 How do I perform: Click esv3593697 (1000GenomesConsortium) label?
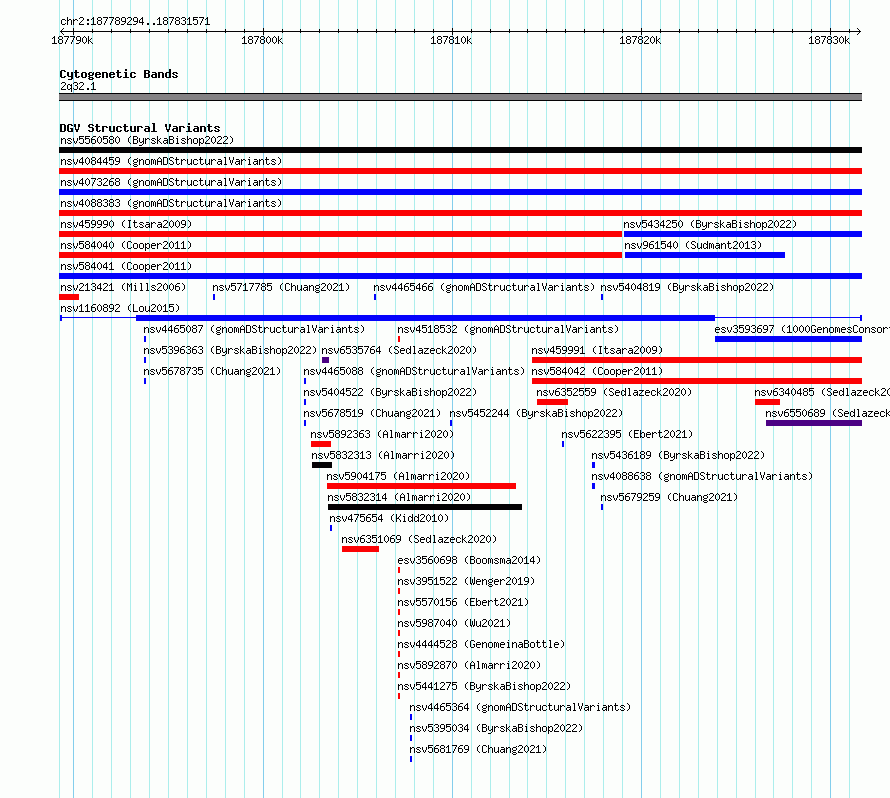coord(801,329)
